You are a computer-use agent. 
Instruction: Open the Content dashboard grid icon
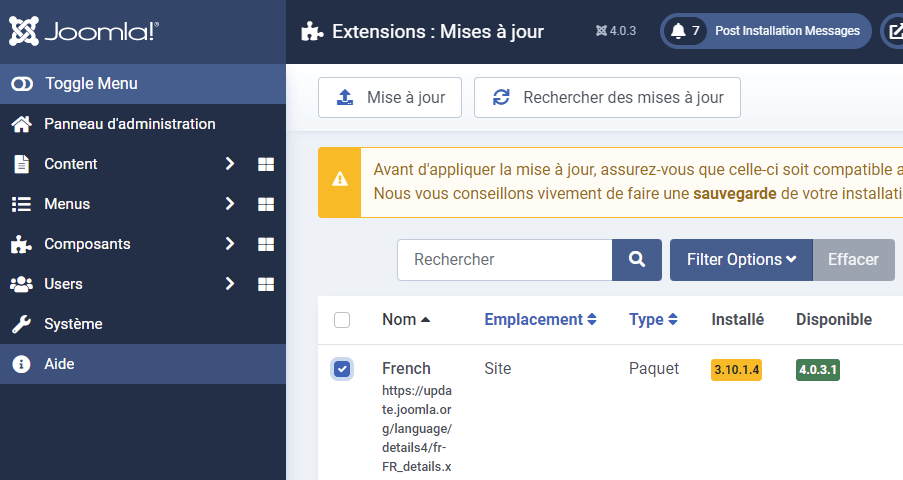[x=266, y=164]
